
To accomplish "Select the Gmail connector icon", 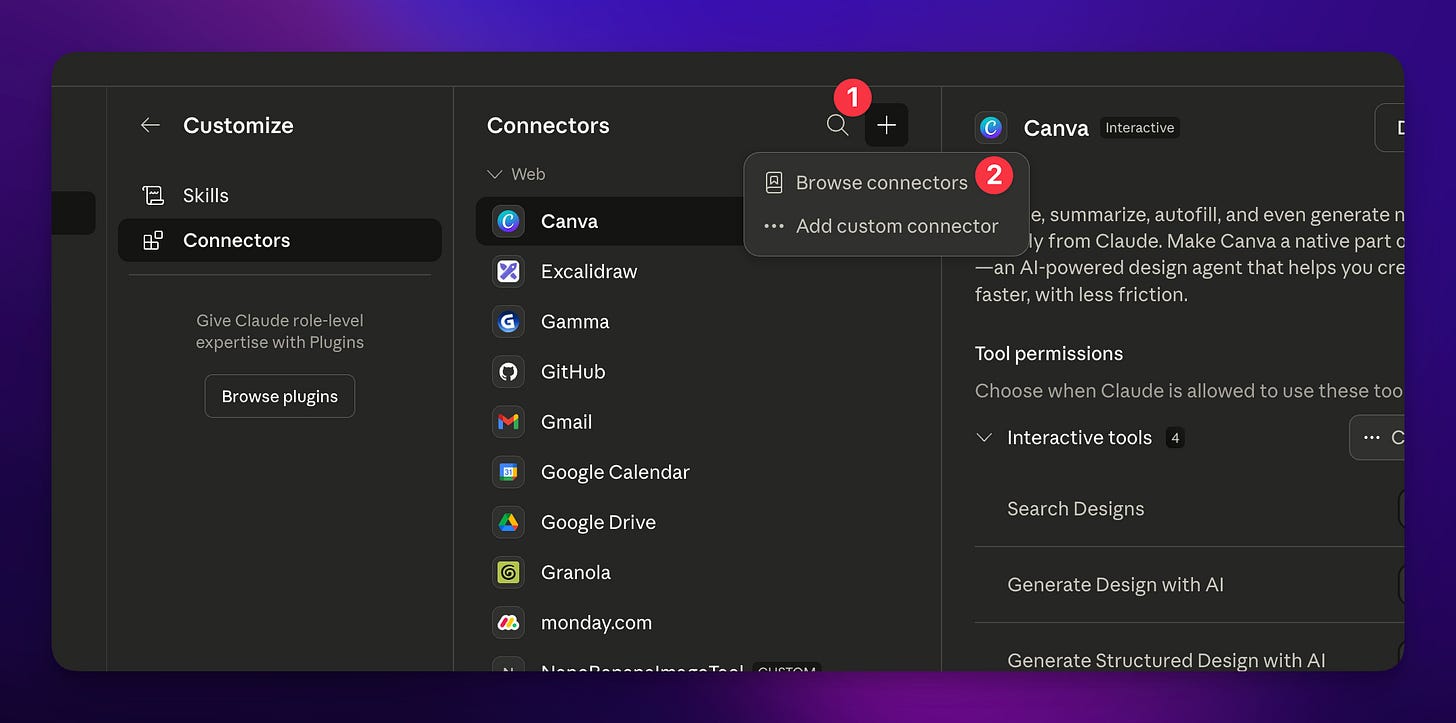I will click(509, 421).
